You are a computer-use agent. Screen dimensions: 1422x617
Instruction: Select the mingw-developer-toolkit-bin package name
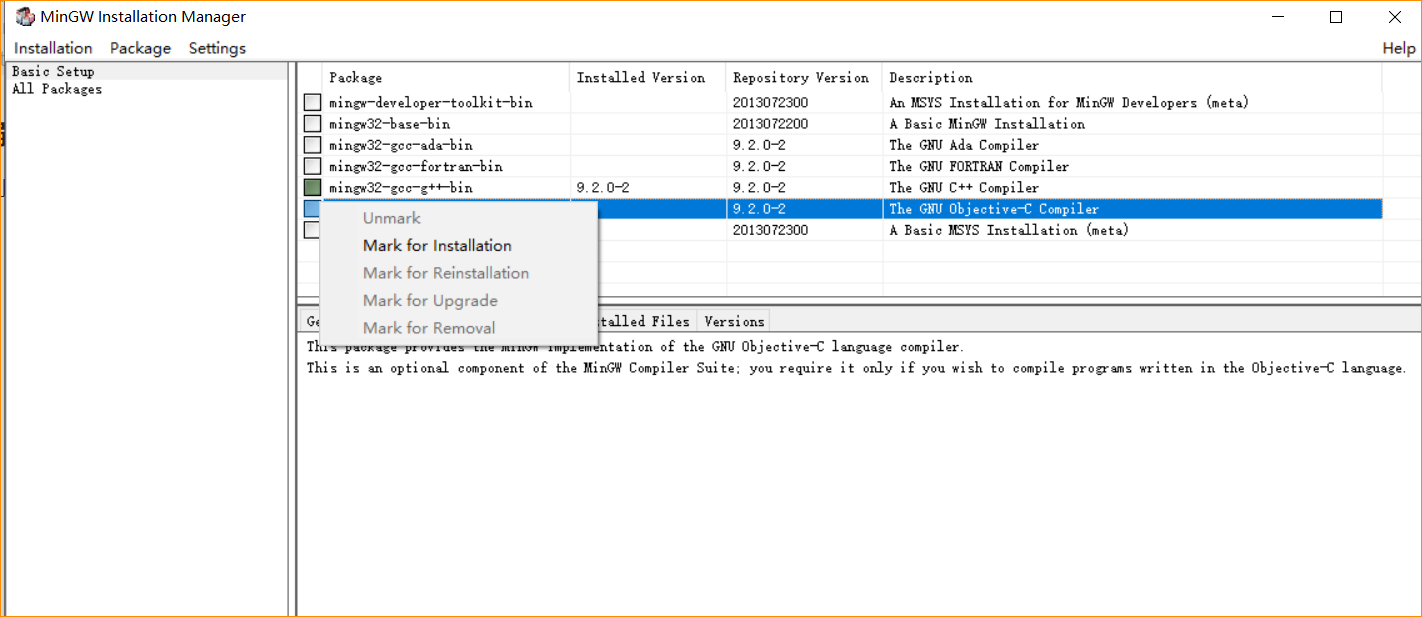click(x=431, y=103)
